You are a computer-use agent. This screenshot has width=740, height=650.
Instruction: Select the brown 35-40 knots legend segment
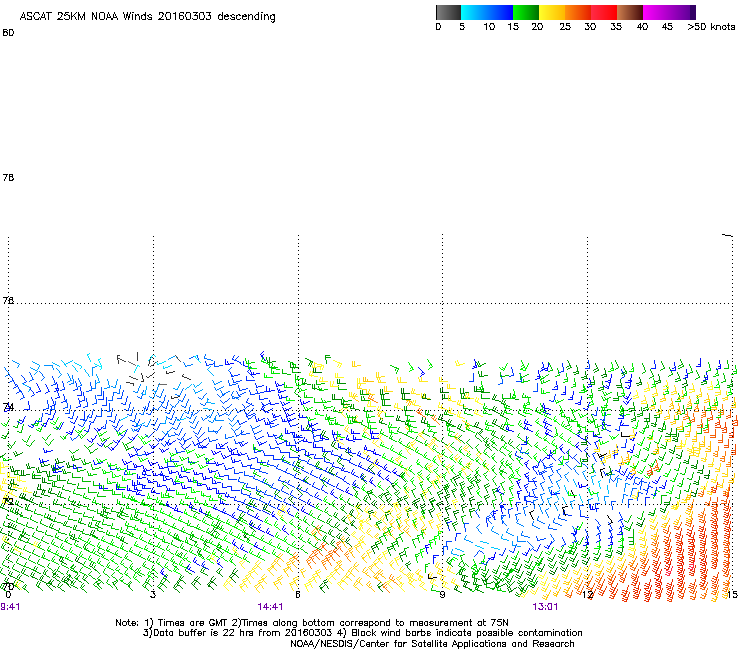coord(630,12)
